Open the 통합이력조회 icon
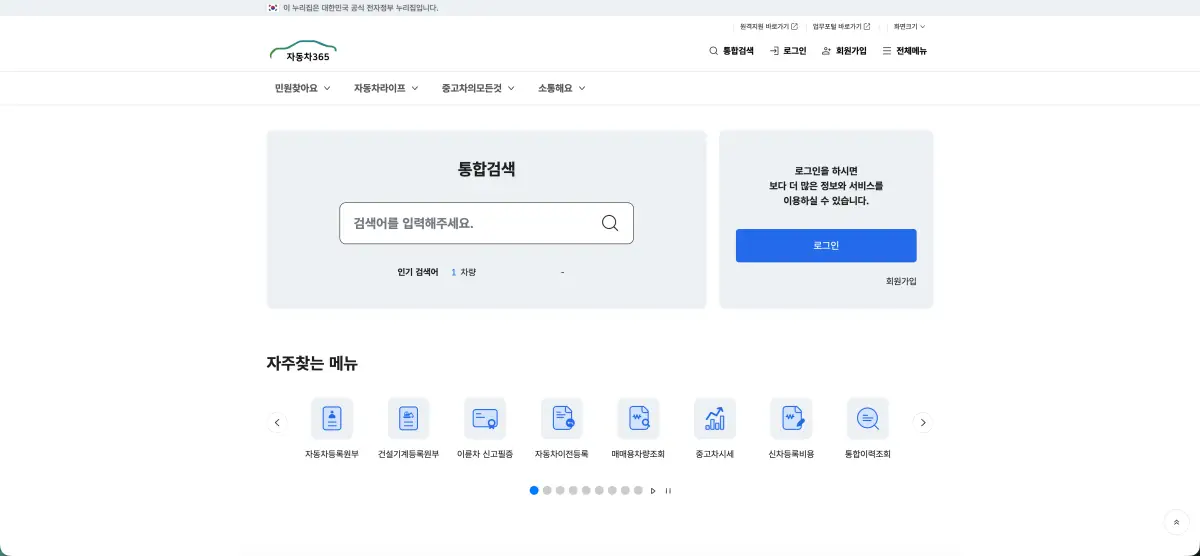This screenshot has width=1200, height=556. (x=867, y=419)
